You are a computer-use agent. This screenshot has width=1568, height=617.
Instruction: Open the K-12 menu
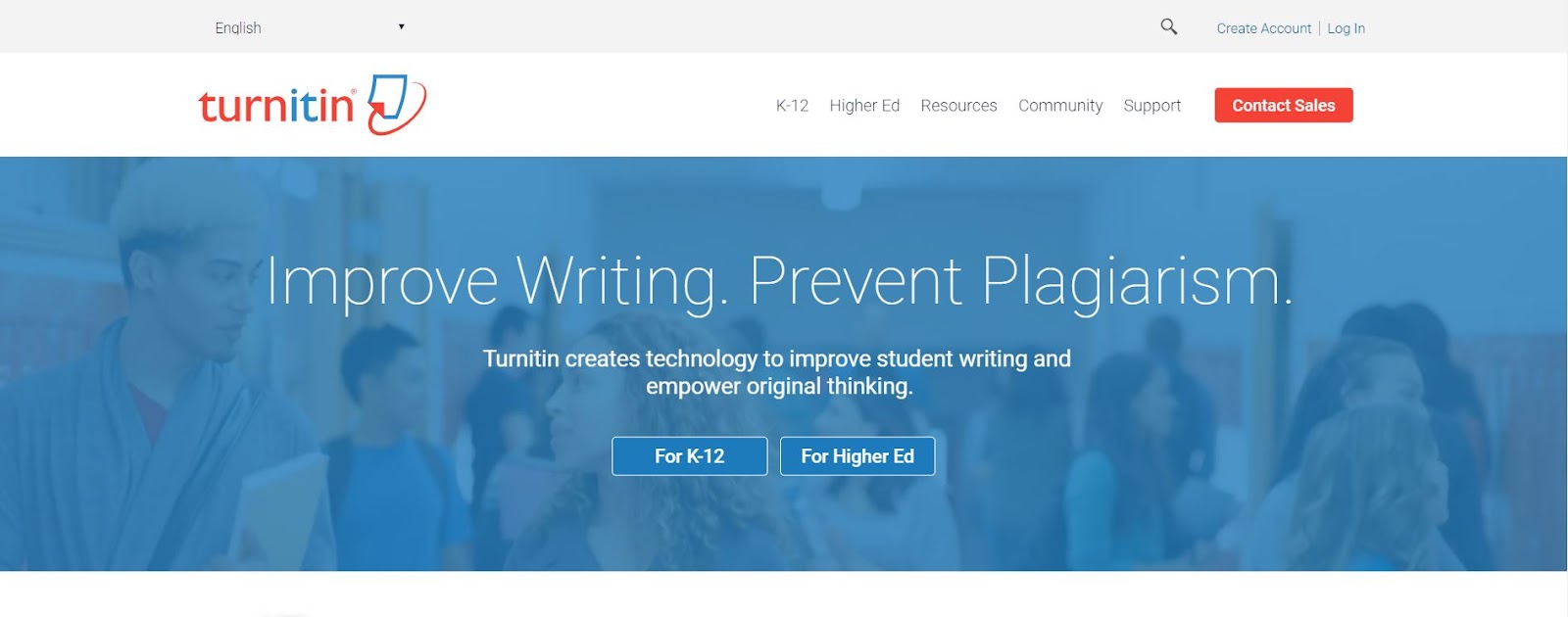pyautogui.click(x=792, y=106)
